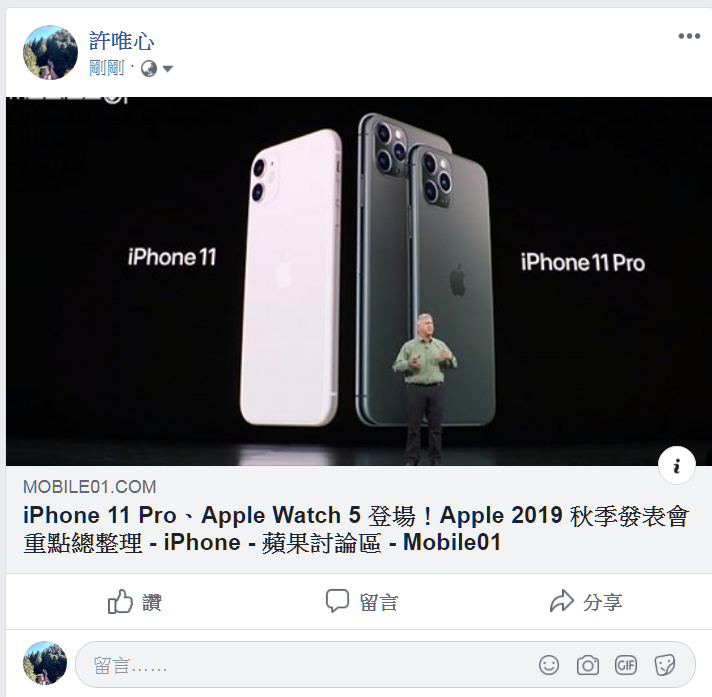Click the globe public privacy icon

coord(149,69)
